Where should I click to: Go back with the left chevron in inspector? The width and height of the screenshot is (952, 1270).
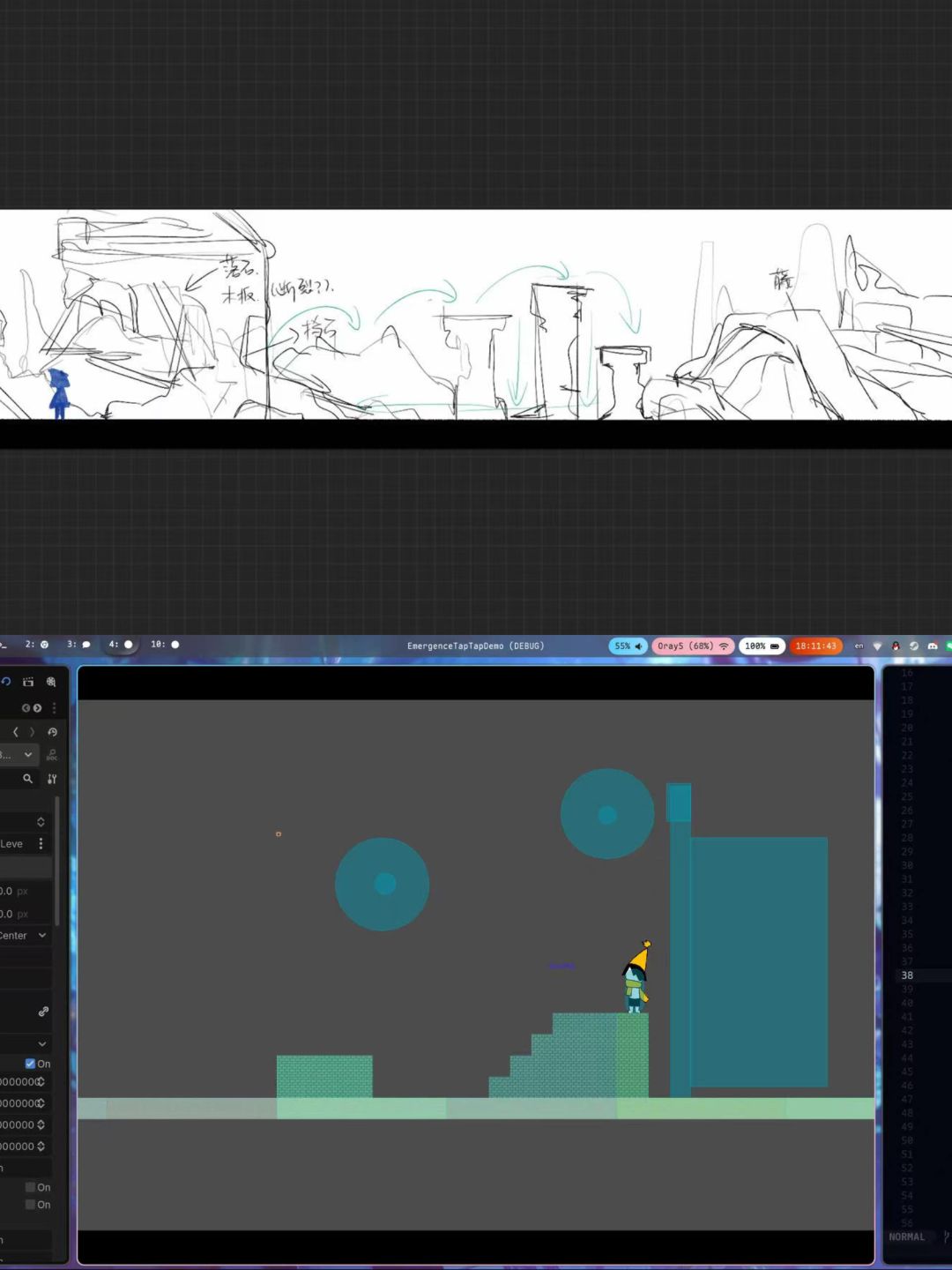click(15, 732)
